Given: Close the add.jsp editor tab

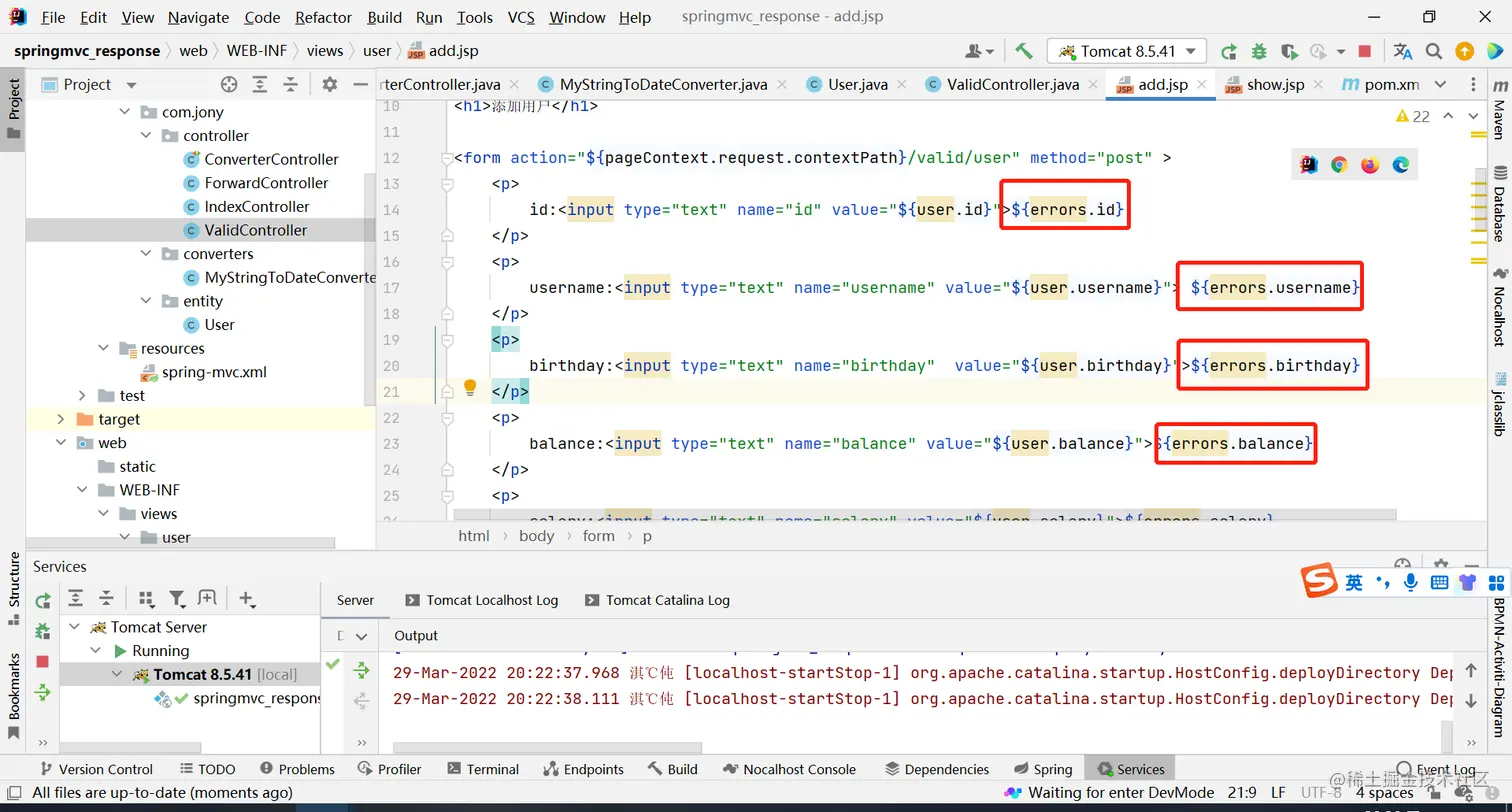Looking at the screenshot, I should click(x=1203, y=84).
